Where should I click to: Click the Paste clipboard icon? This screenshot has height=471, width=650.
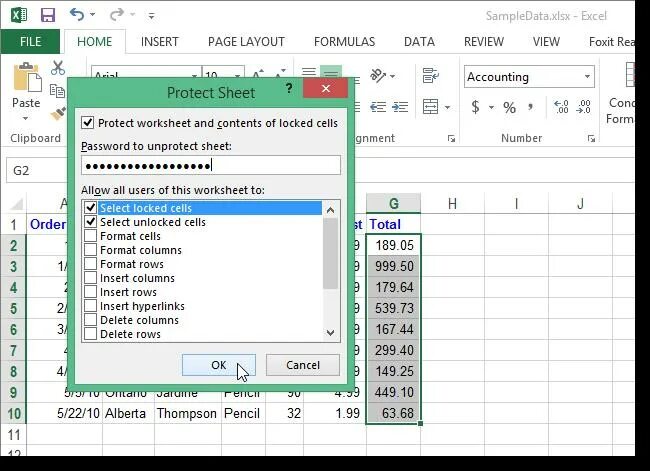(27, 78)
